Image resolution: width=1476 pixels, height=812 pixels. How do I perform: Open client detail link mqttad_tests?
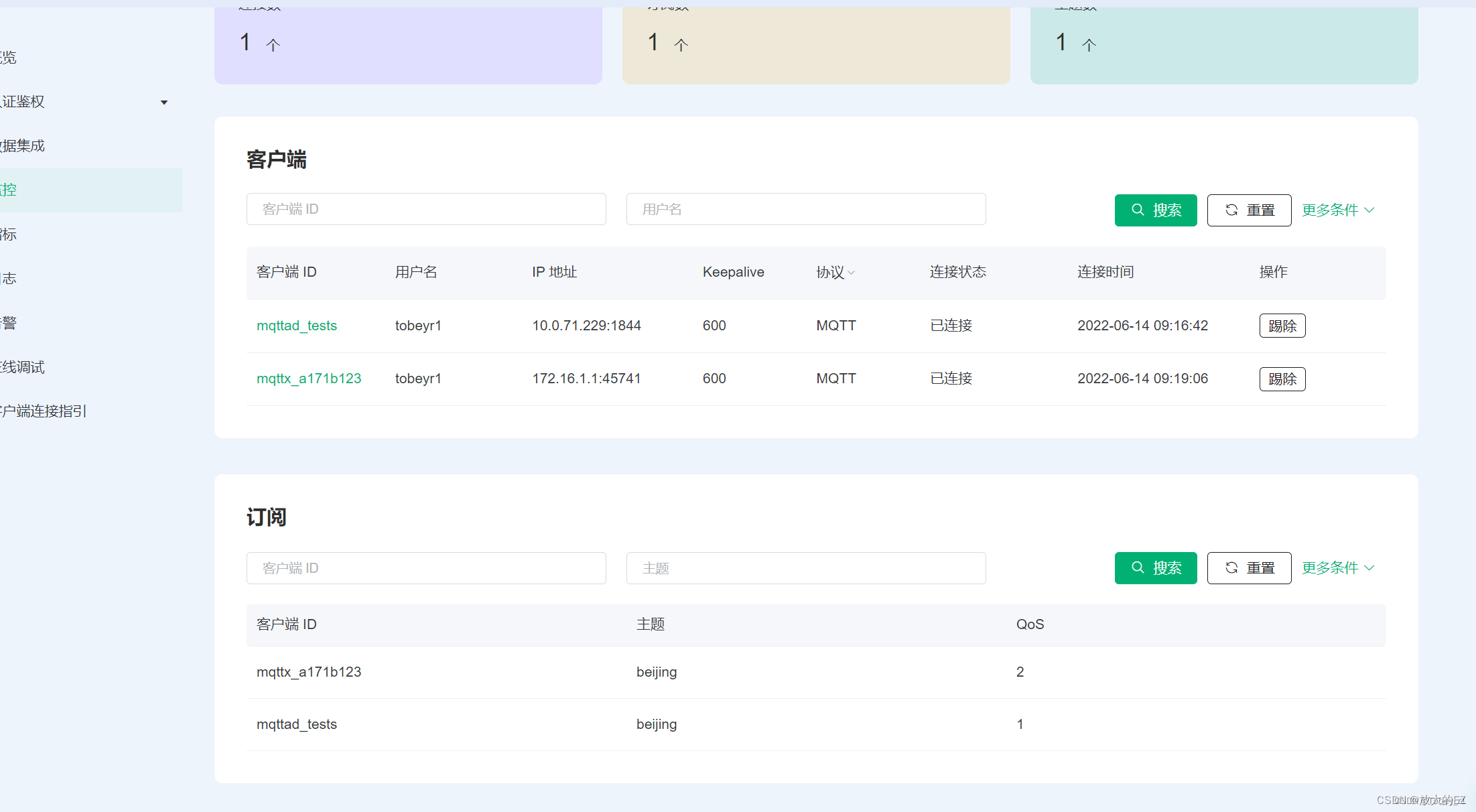point(297,326)
